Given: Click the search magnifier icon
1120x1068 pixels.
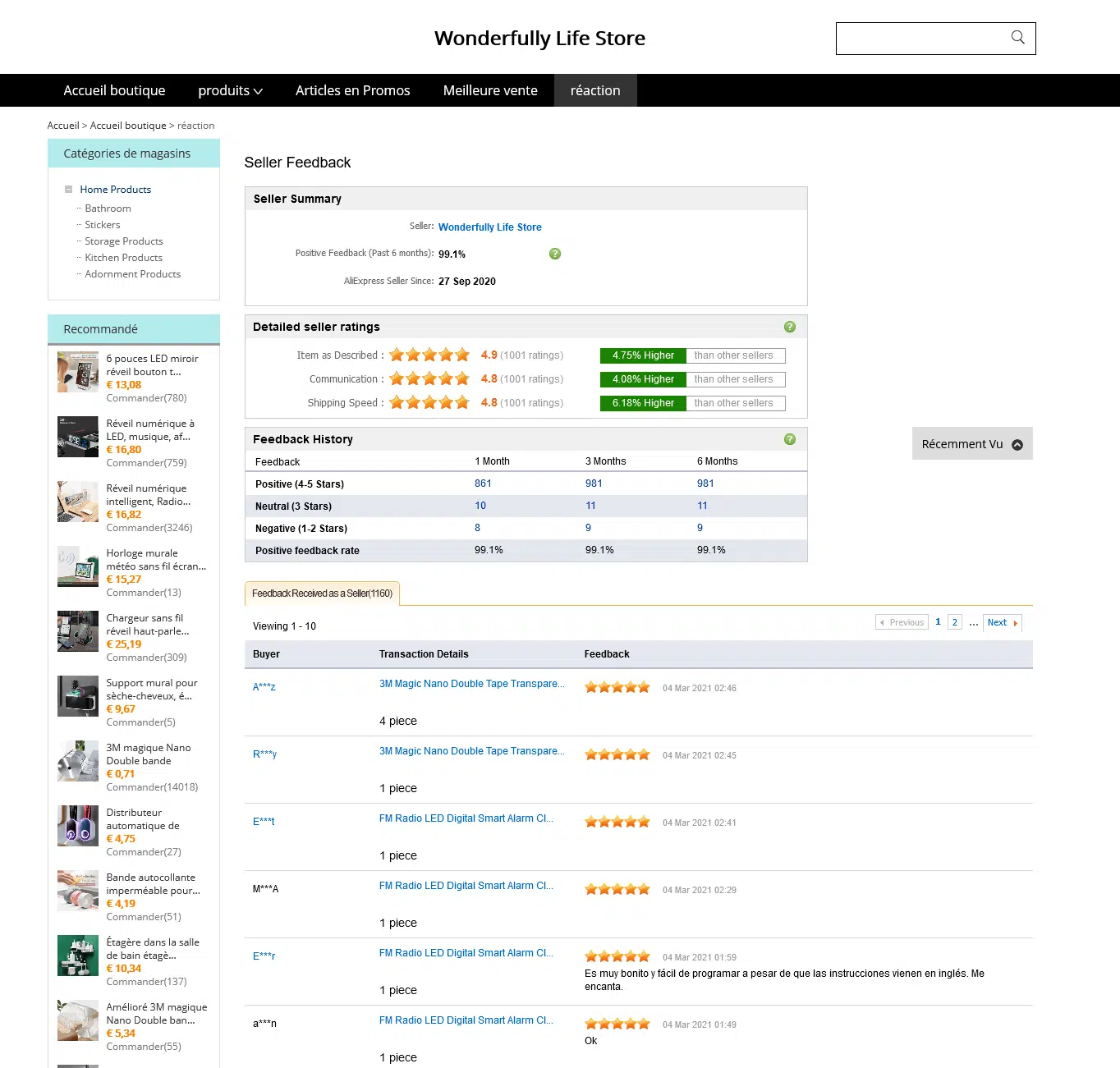Looking at the screenshot, I should [x=1017, y=38].
